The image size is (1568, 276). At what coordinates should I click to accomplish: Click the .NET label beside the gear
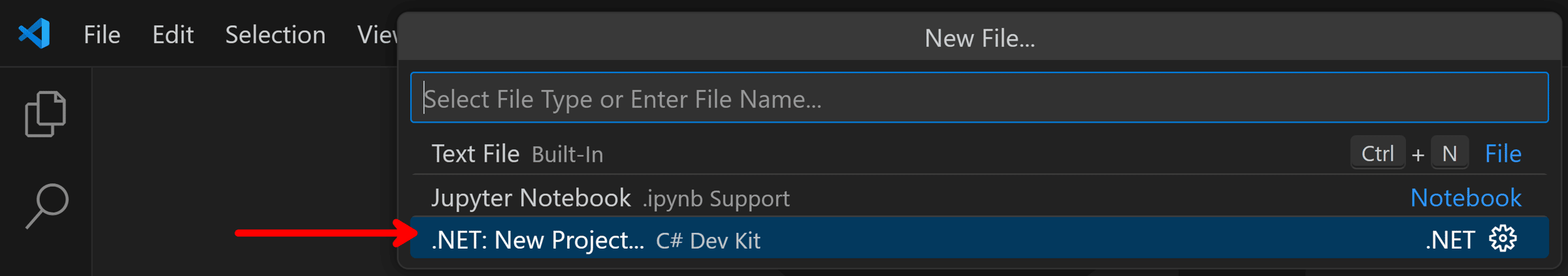1450,240
